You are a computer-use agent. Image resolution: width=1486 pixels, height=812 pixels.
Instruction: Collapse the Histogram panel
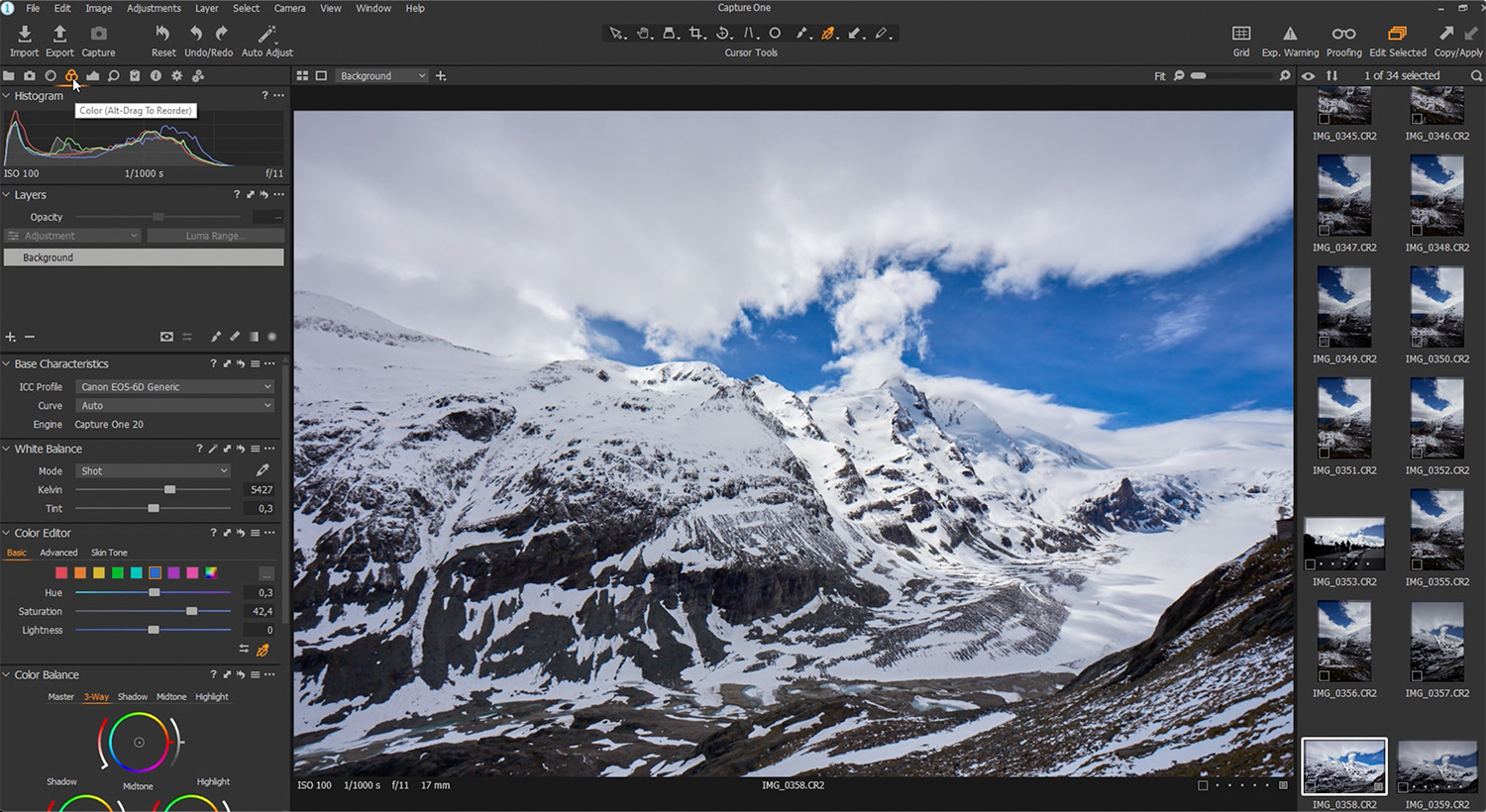point(7,96)
